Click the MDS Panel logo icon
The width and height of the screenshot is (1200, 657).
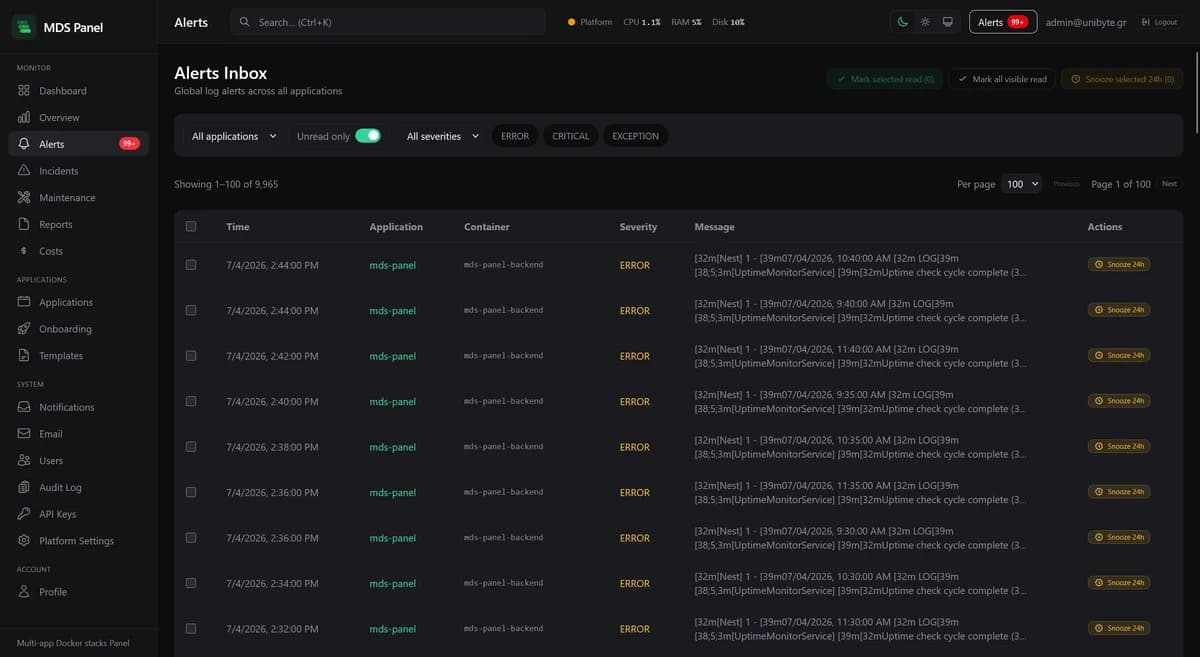[x=24, y=27]
